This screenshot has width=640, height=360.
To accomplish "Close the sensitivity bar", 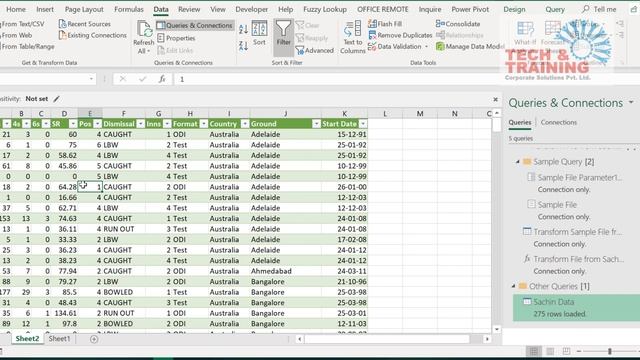I will click(x=495, y=99).
